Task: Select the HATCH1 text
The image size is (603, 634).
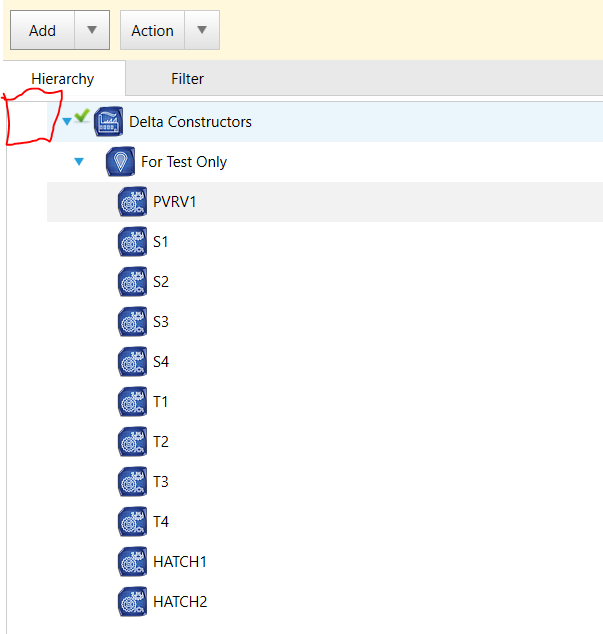Action: pos(180,562)
